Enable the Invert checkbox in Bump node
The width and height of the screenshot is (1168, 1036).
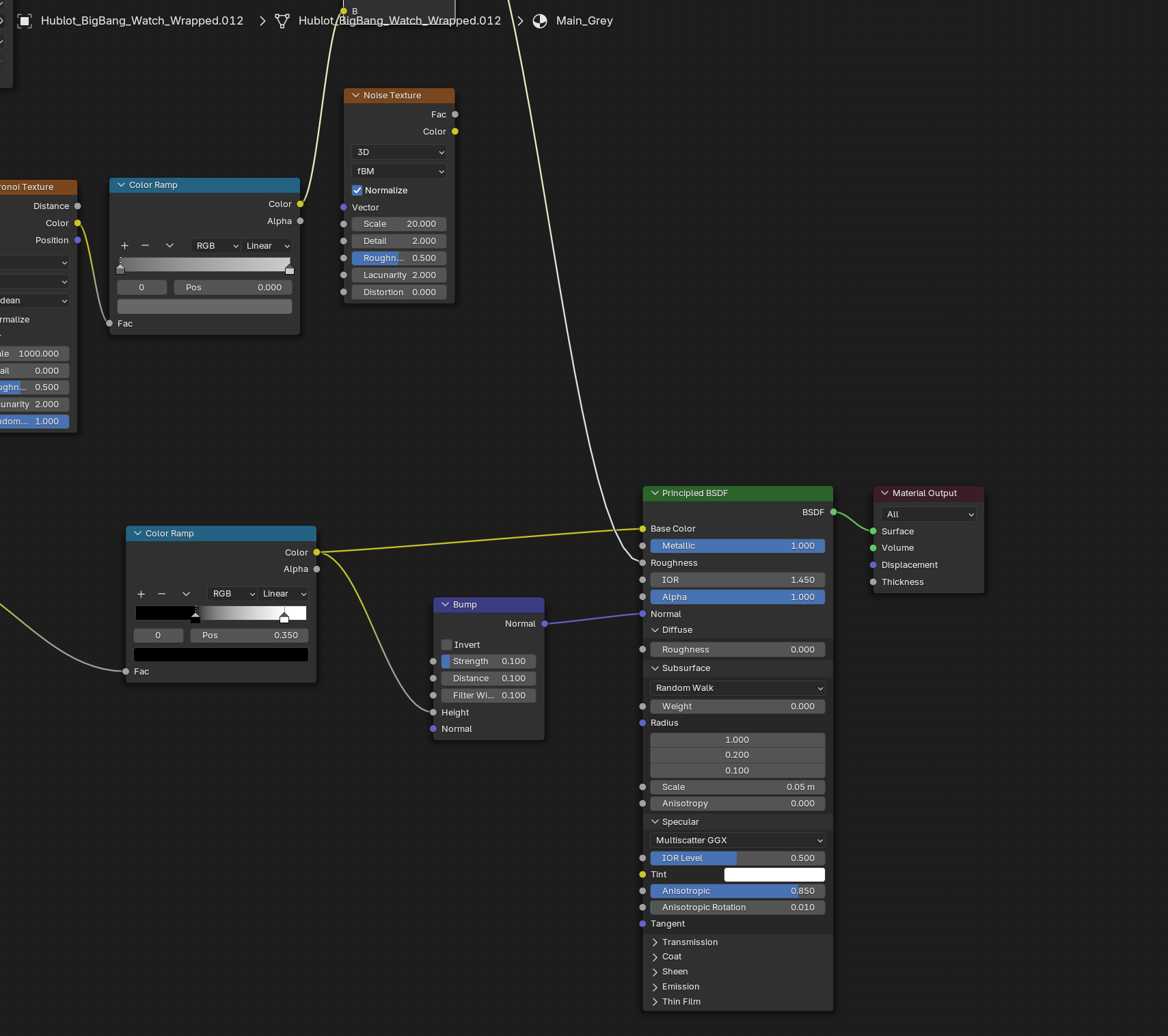click(x=446, y=644)
